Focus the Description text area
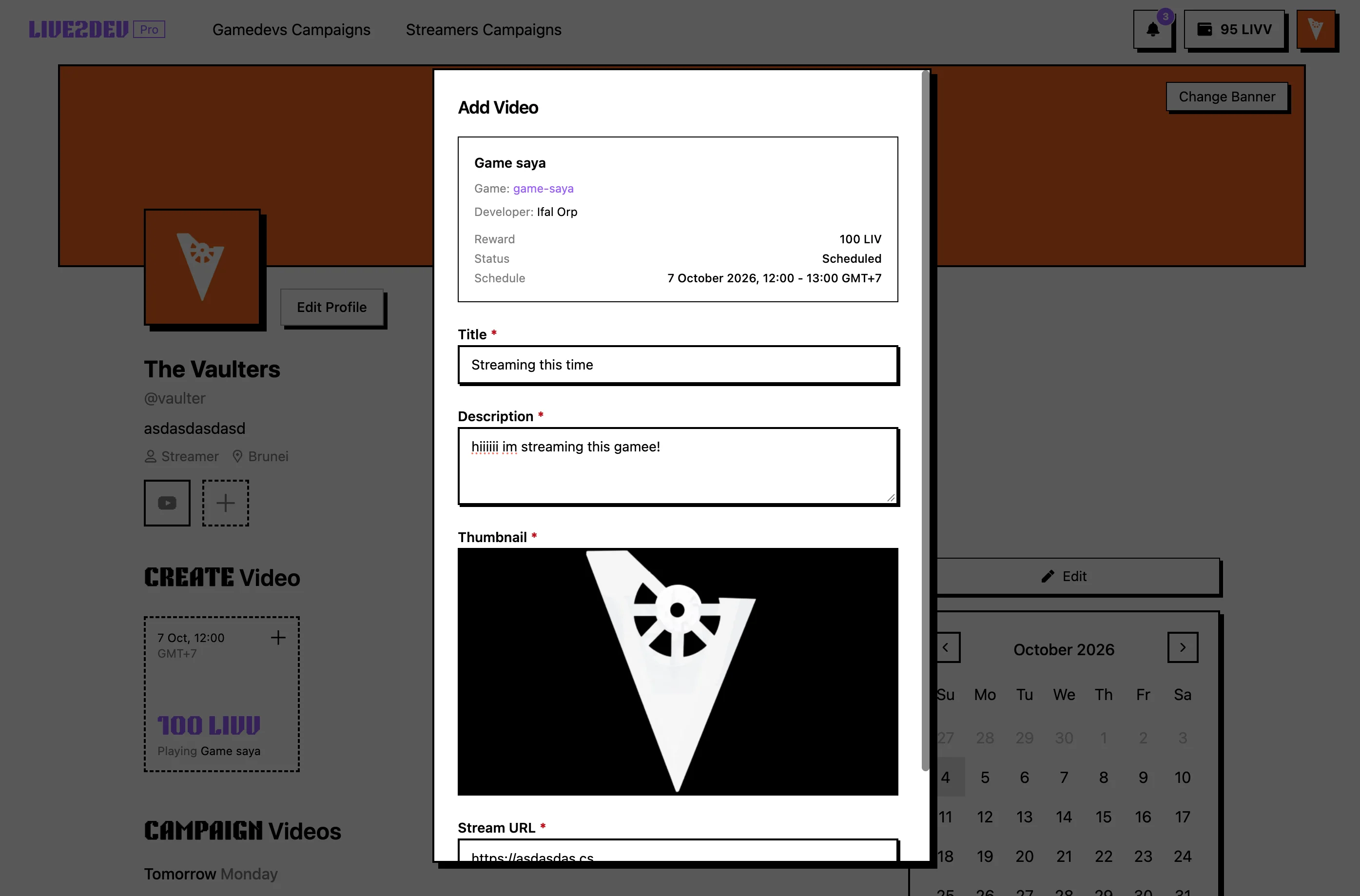Image resolution: width=1360 pixels, height=896 pixels. 678,467
